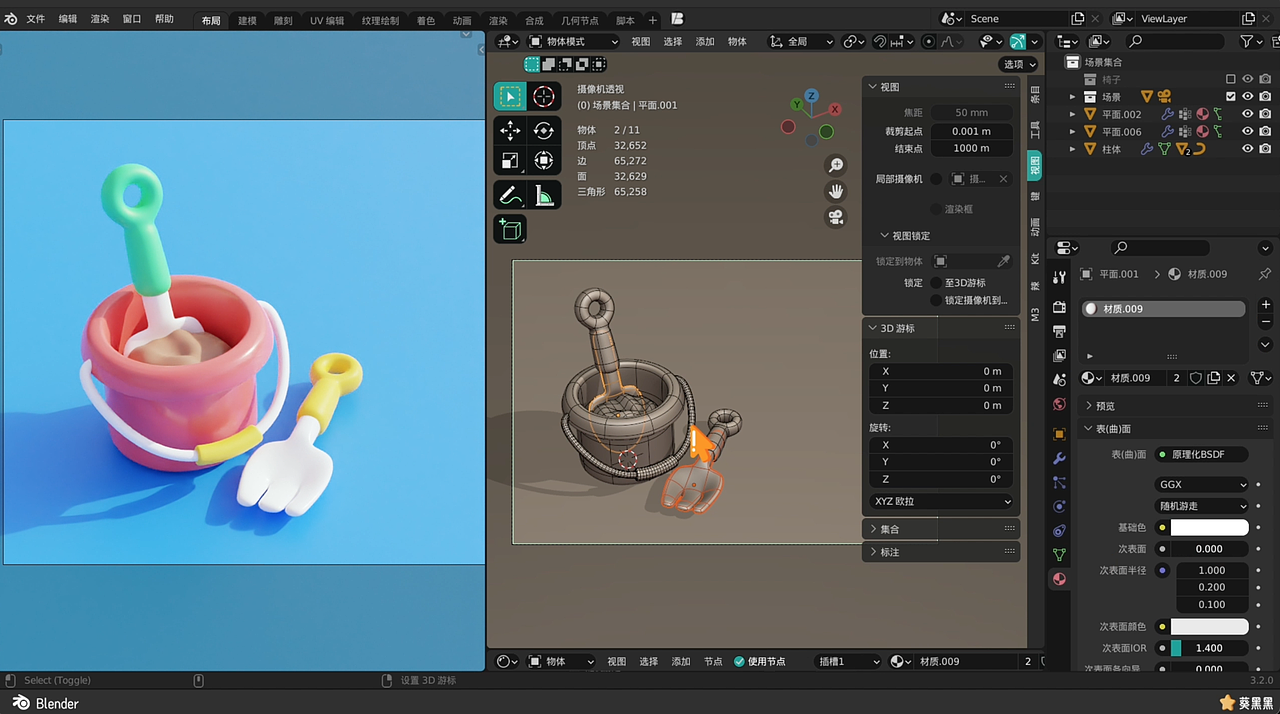This screenshot has height=714, width=1280.
Task: Select the Measure tool
Action: point(544,195)
